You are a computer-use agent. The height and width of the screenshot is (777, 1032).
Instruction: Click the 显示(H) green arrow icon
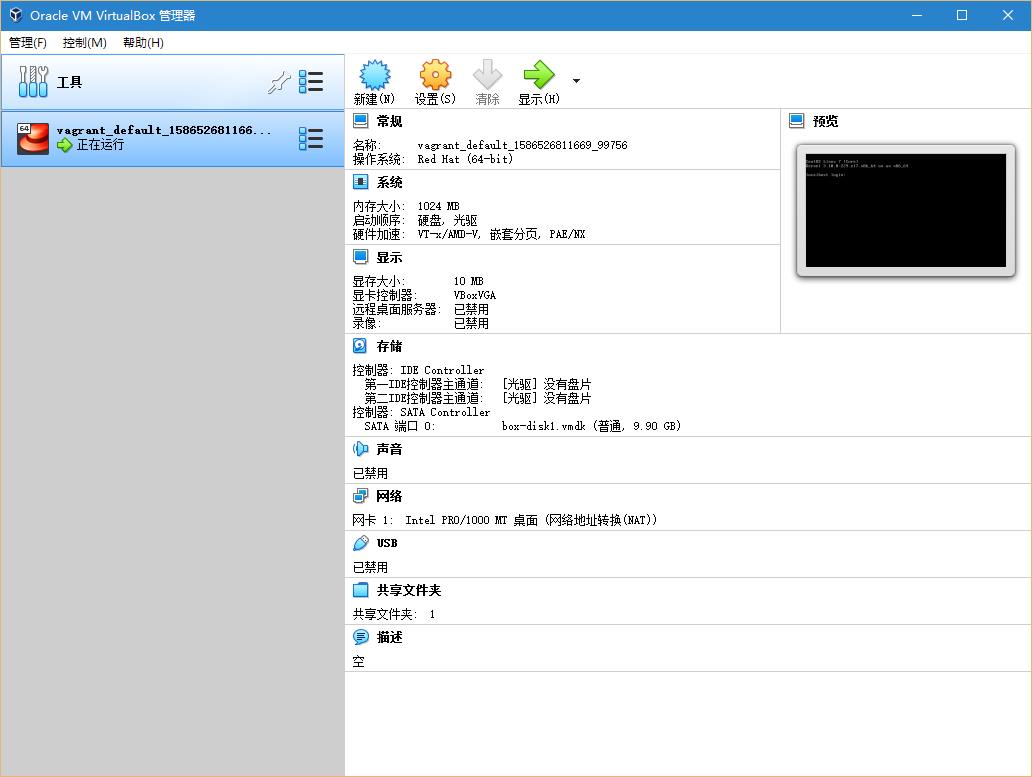(539, 75)
